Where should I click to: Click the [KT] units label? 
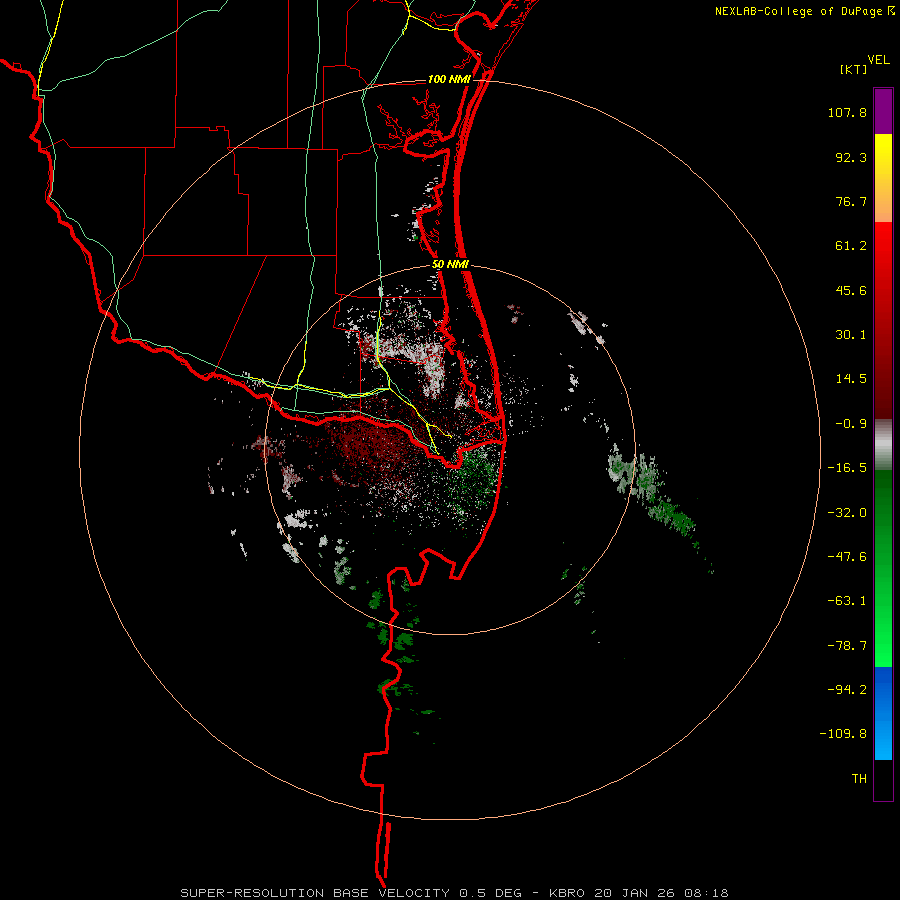853,69
